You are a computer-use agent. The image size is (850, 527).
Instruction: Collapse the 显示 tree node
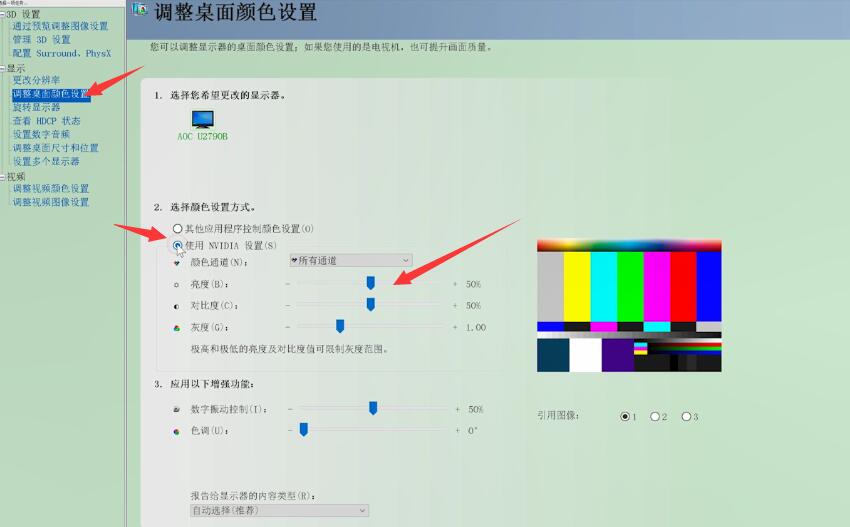(3, 68)
